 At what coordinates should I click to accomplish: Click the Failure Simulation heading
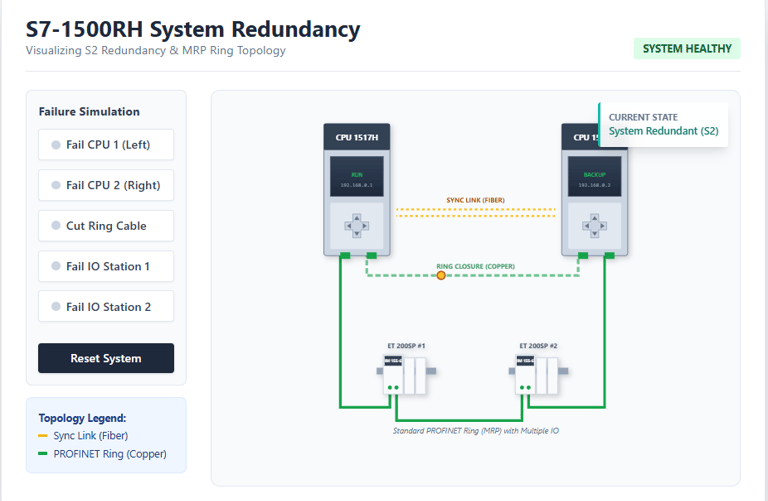(x=89, y=112)
